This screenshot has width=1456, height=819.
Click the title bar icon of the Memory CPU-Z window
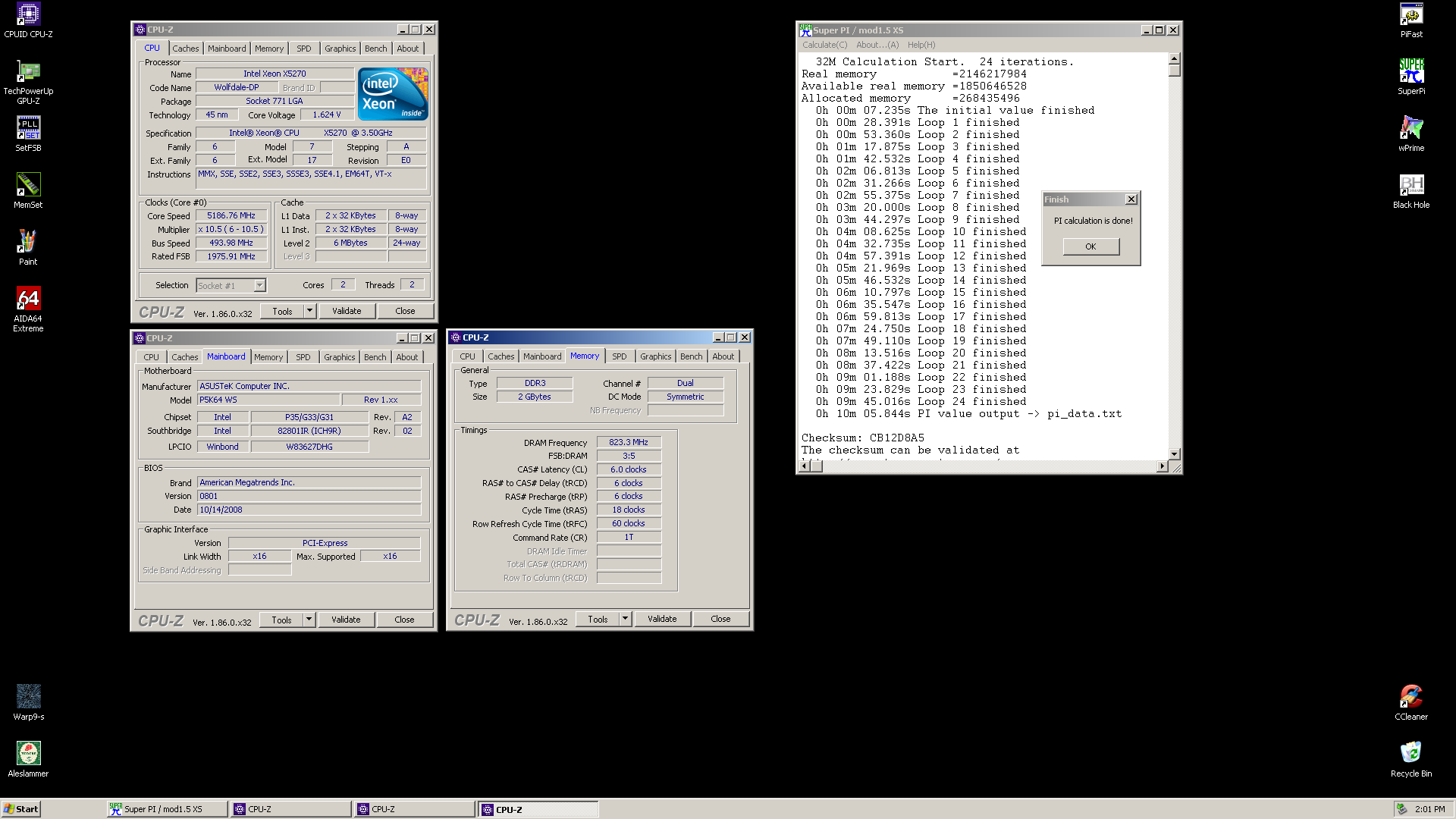[x=456, y=337]
